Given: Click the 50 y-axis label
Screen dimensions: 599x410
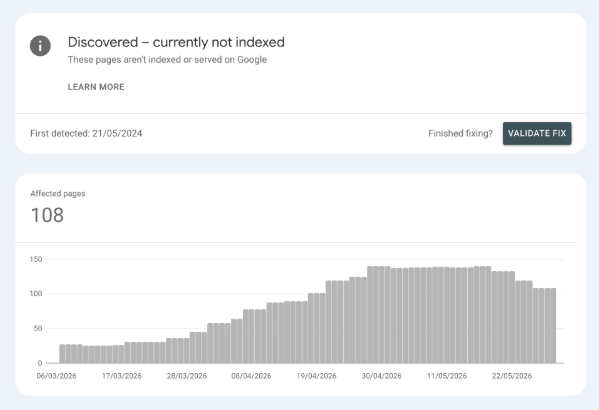Looking at the screenshot, I should pos(38,329).
